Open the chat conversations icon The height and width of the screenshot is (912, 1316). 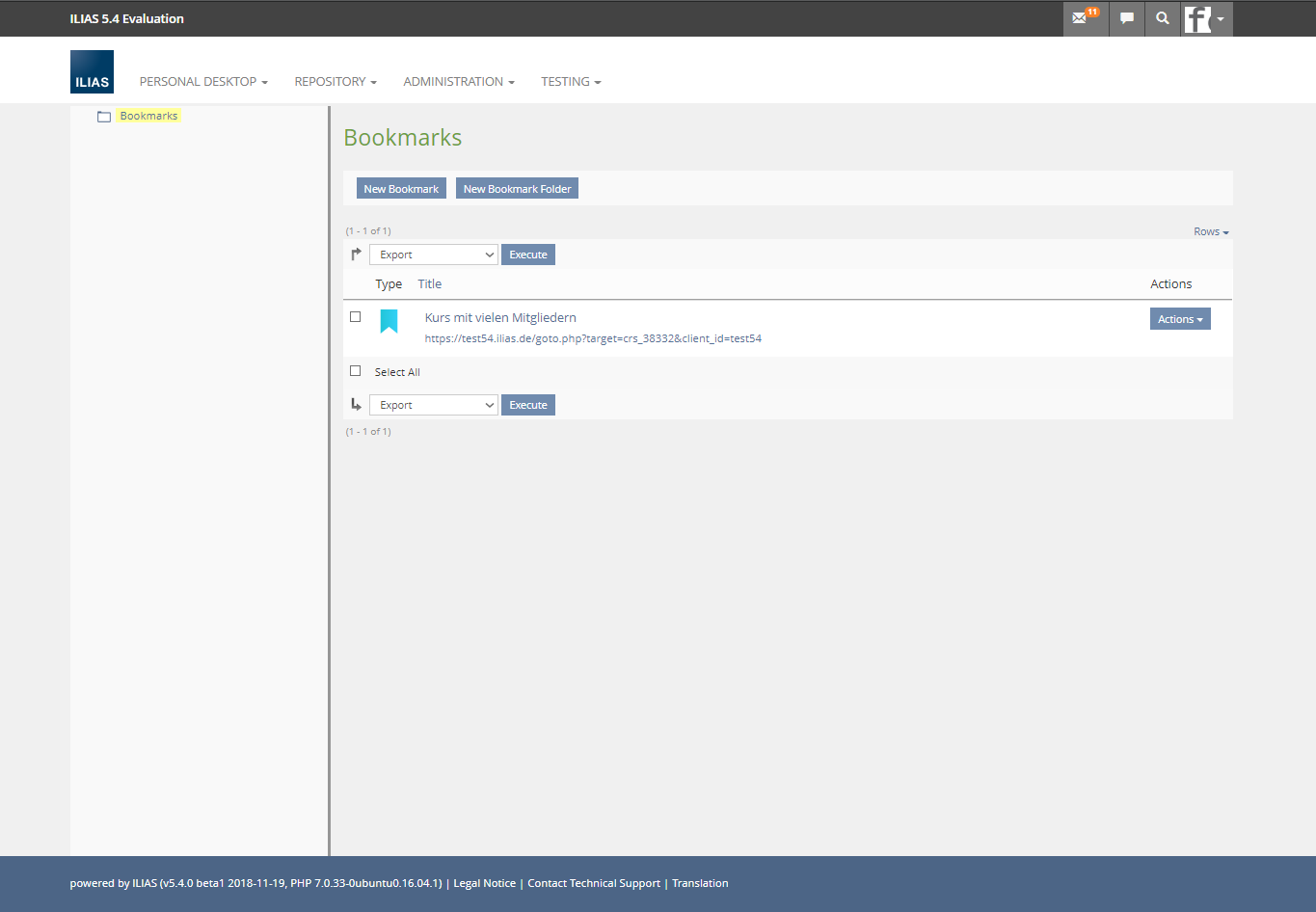point(1126,18)
